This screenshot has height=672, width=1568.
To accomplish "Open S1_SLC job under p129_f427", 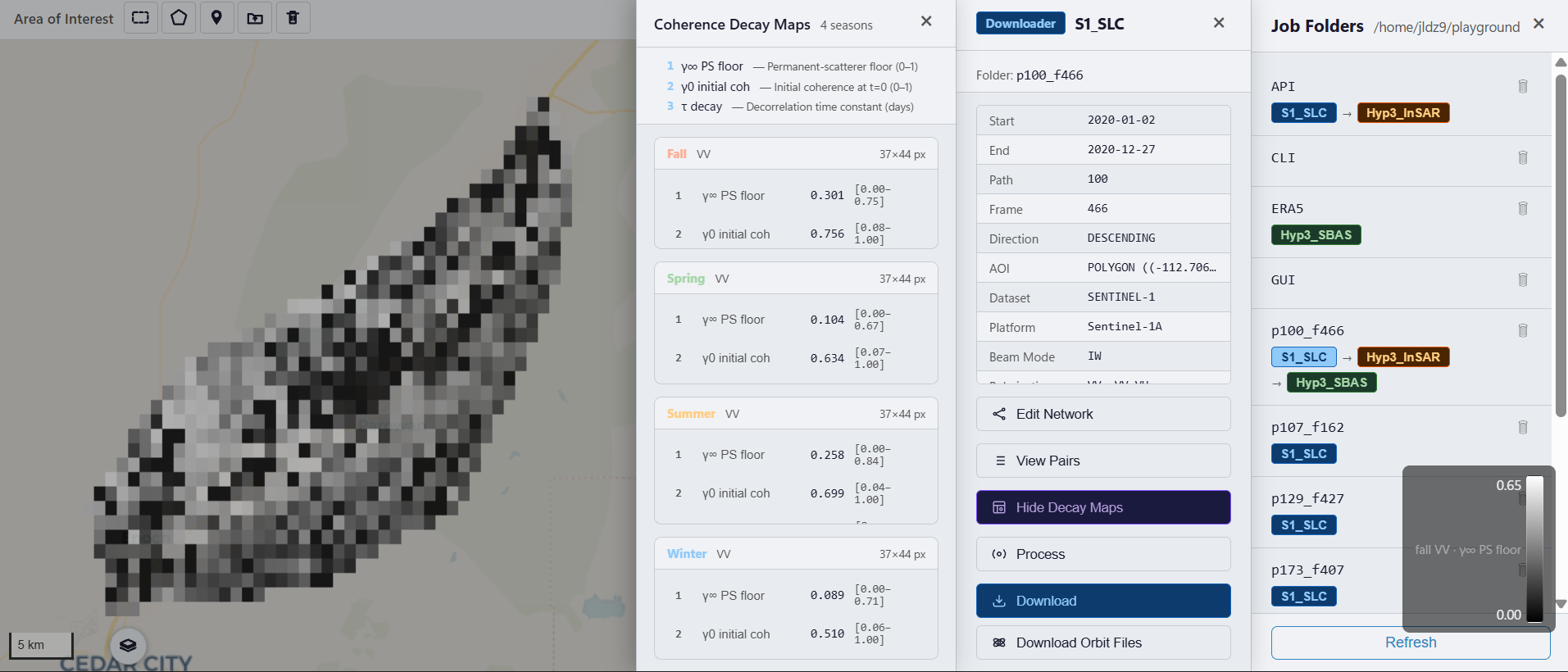I will (1303, 525).
